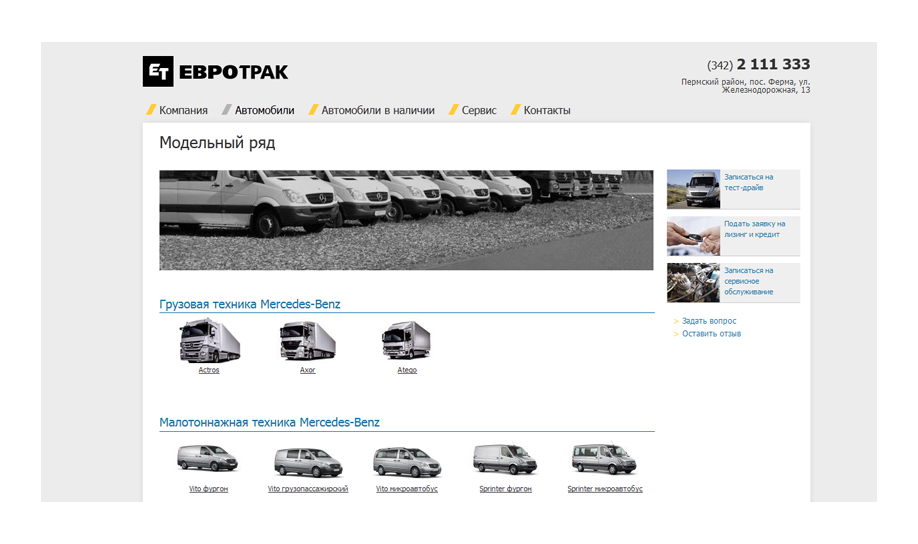This screenshot has width=918, height=544.
Task: Open the Vito грузопассажирский text link
Action: [308, 489]
